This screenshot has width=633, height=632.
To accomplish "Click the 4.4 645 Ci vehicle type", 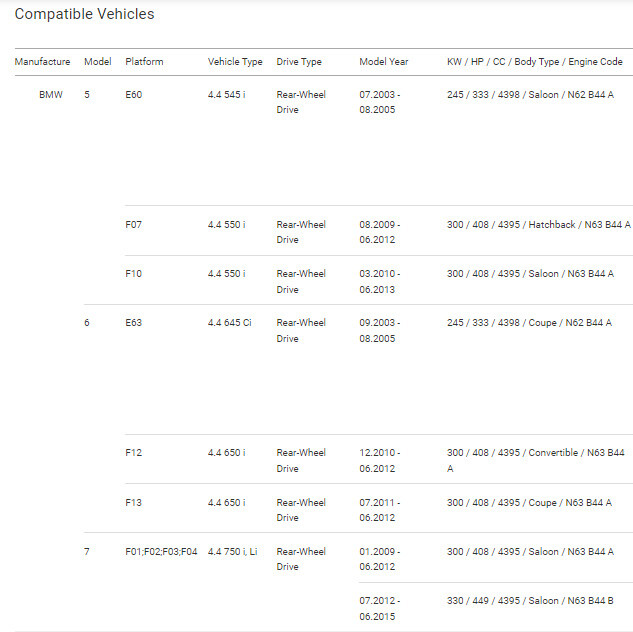I will point(230,323).
